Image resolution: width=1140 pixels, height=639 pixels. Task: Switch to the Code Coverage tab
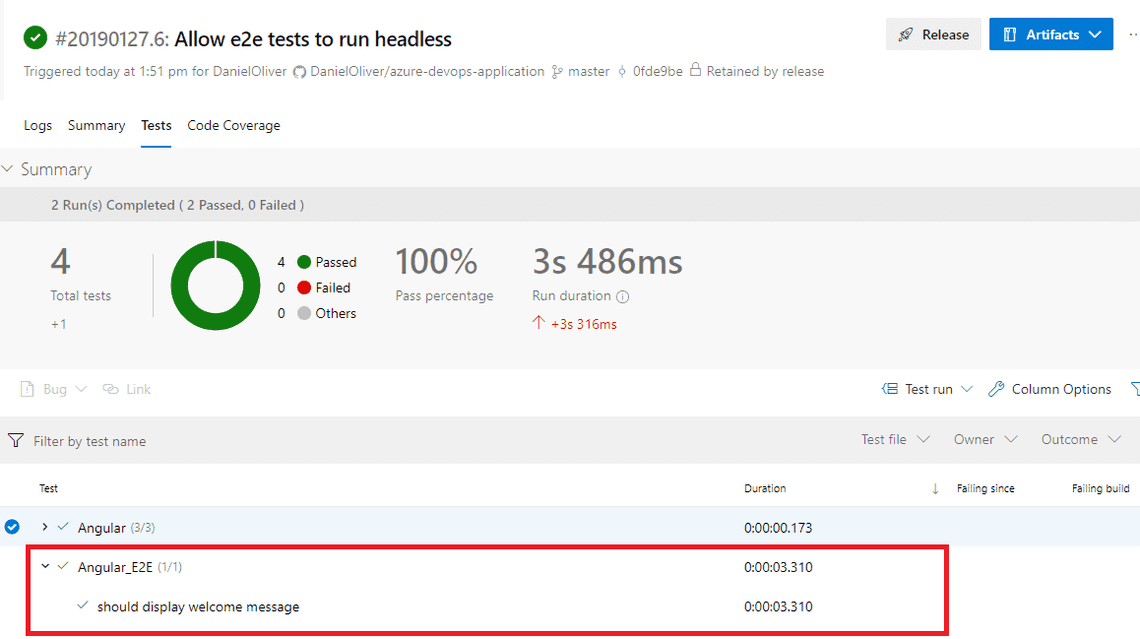[233, 125]
